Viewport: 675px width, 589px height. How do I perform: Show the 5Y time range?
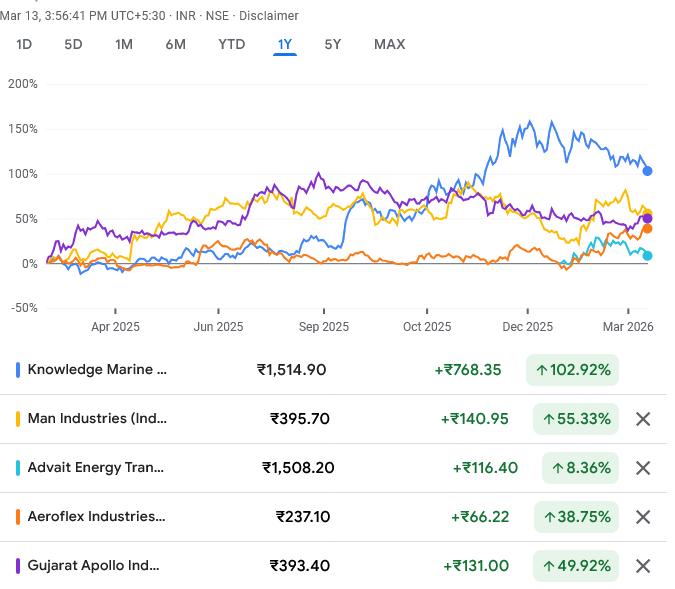333,44
